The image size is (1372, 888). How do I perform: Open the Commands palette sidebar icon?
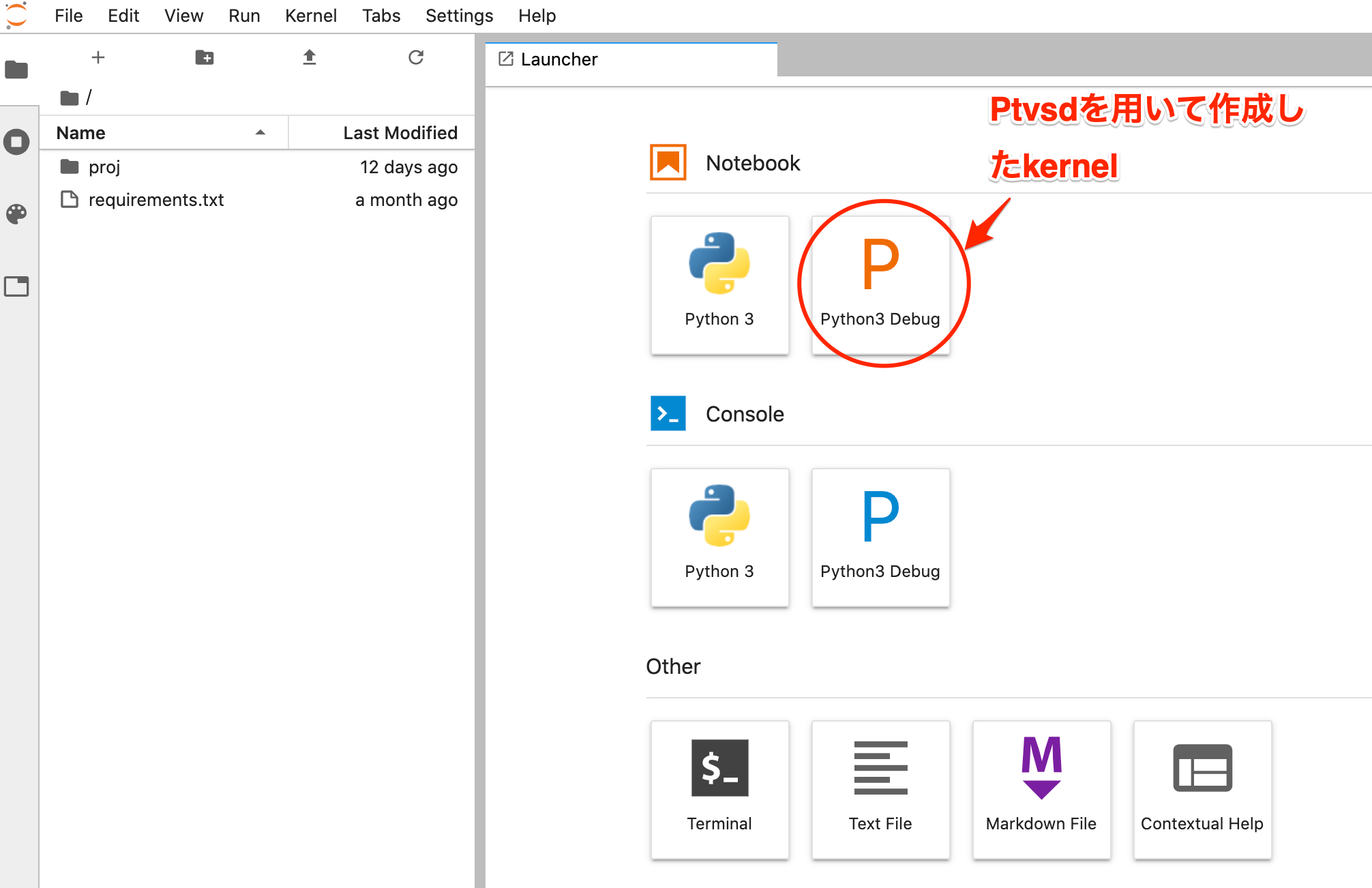[x=17, y=214]
